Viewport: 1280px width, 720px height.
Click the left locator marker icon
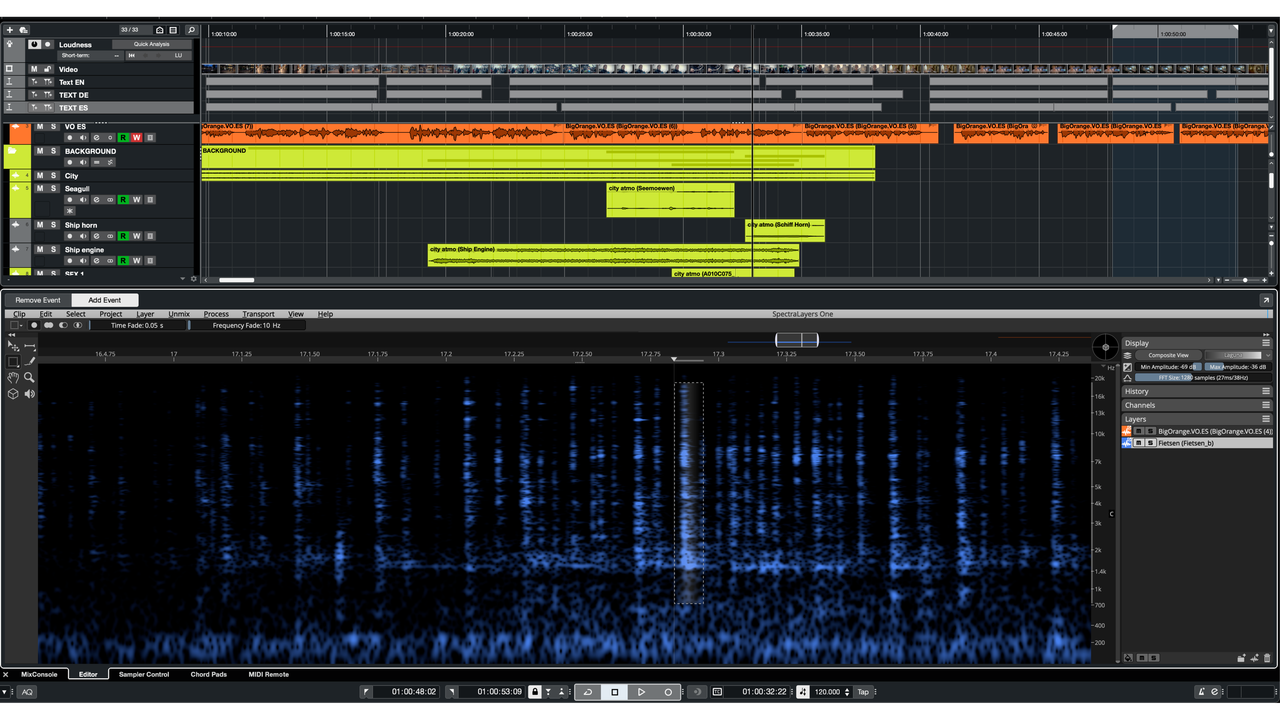pos(367,692)
